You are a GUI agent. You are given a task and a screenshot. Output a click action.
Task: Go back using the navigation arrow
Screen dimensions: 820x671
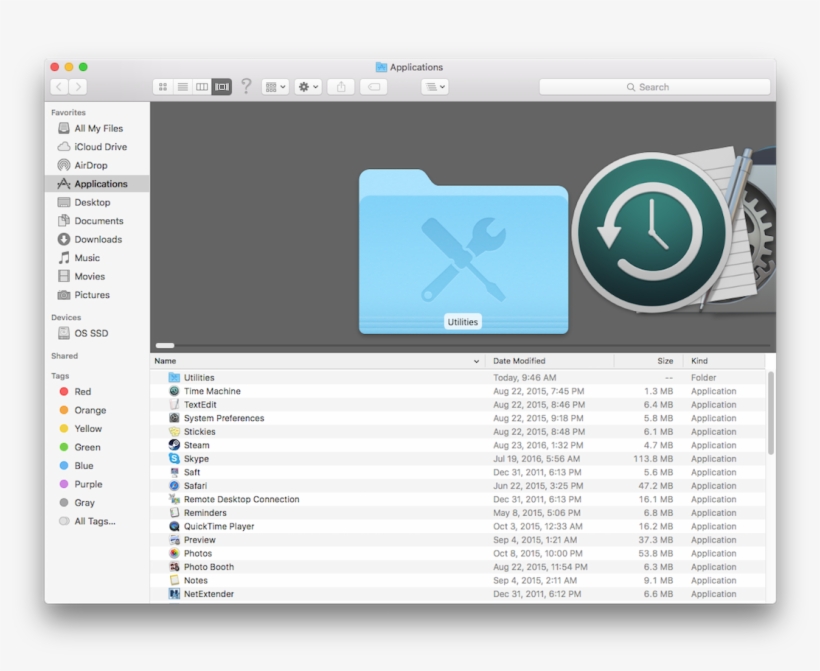(x=58, y=86)
